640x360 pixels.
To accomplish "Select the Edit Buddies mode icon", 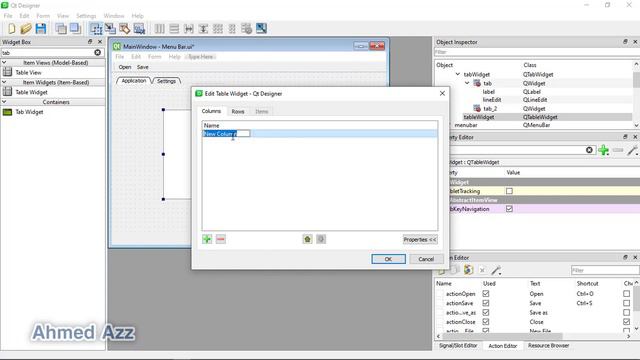I will [x=124, y=29].
